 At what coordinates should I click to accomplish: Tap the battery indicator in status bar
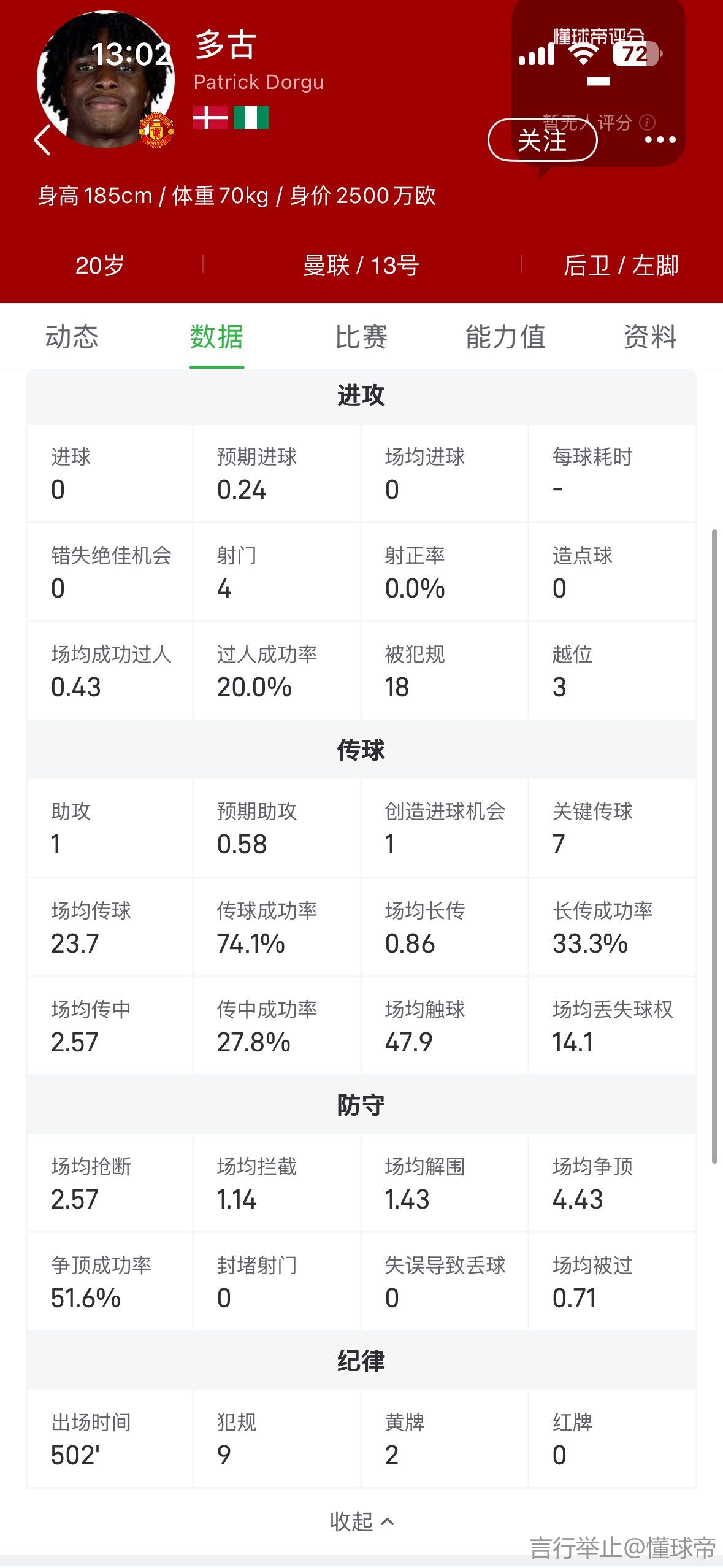pos(637,54)
